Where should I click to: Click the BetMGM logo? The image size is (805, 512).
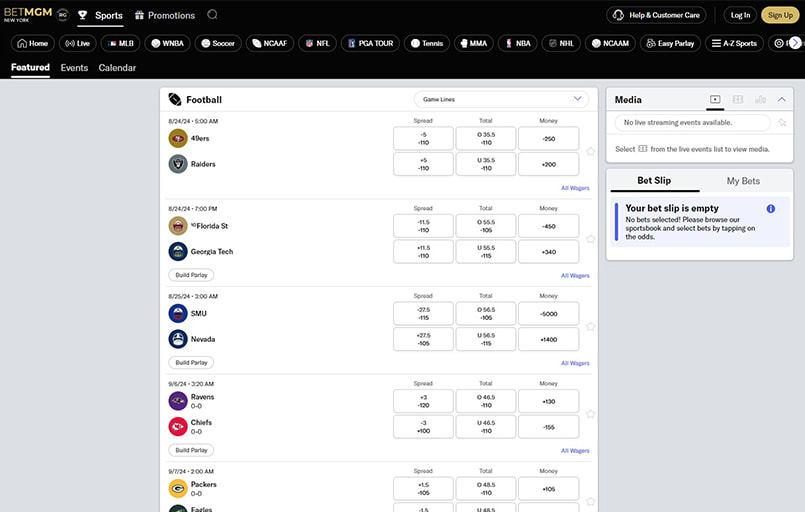[x=28, y=14]
